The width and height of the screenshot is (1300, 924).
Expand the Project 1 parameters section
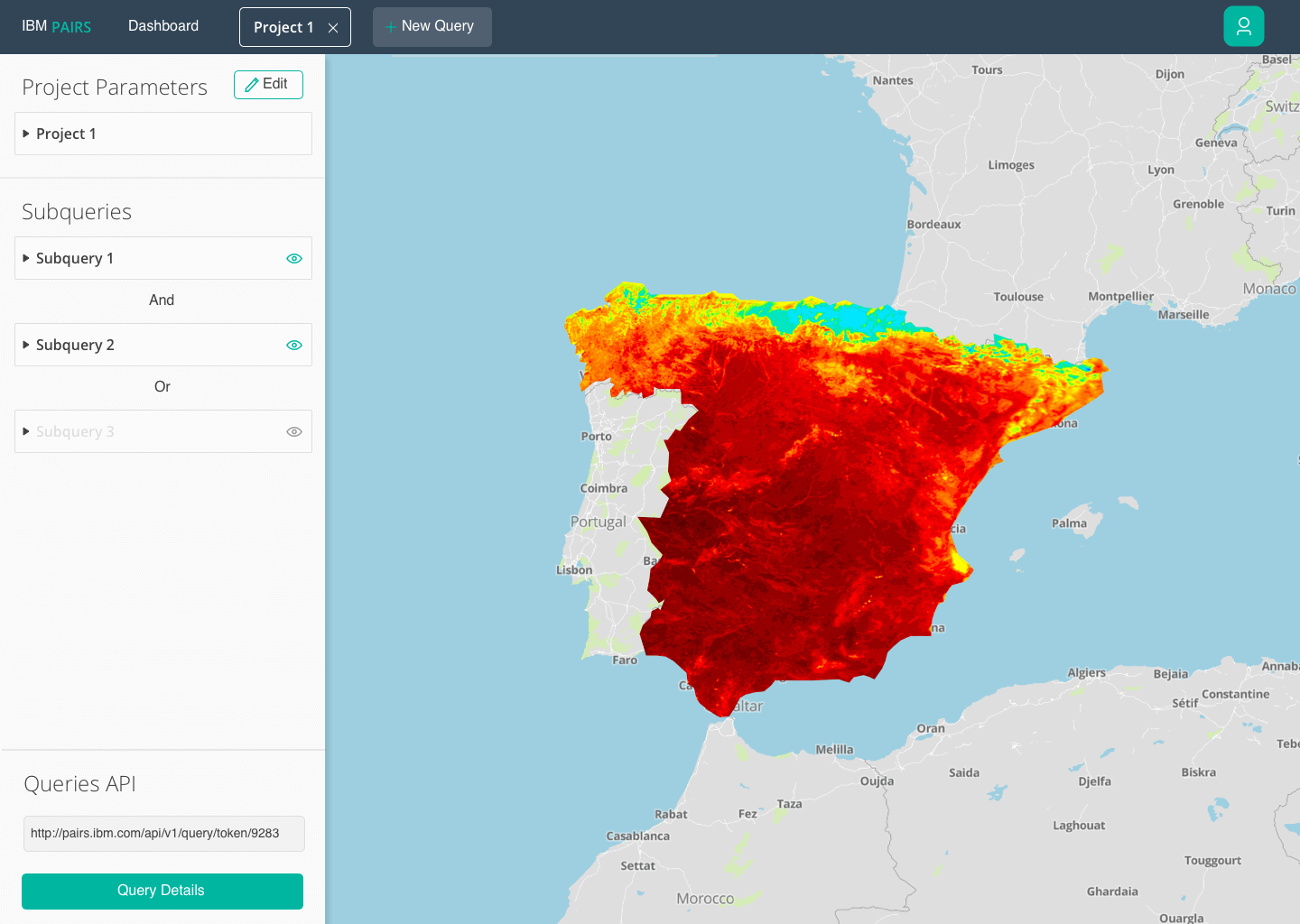pyautogui.click(x=28, y=134)
